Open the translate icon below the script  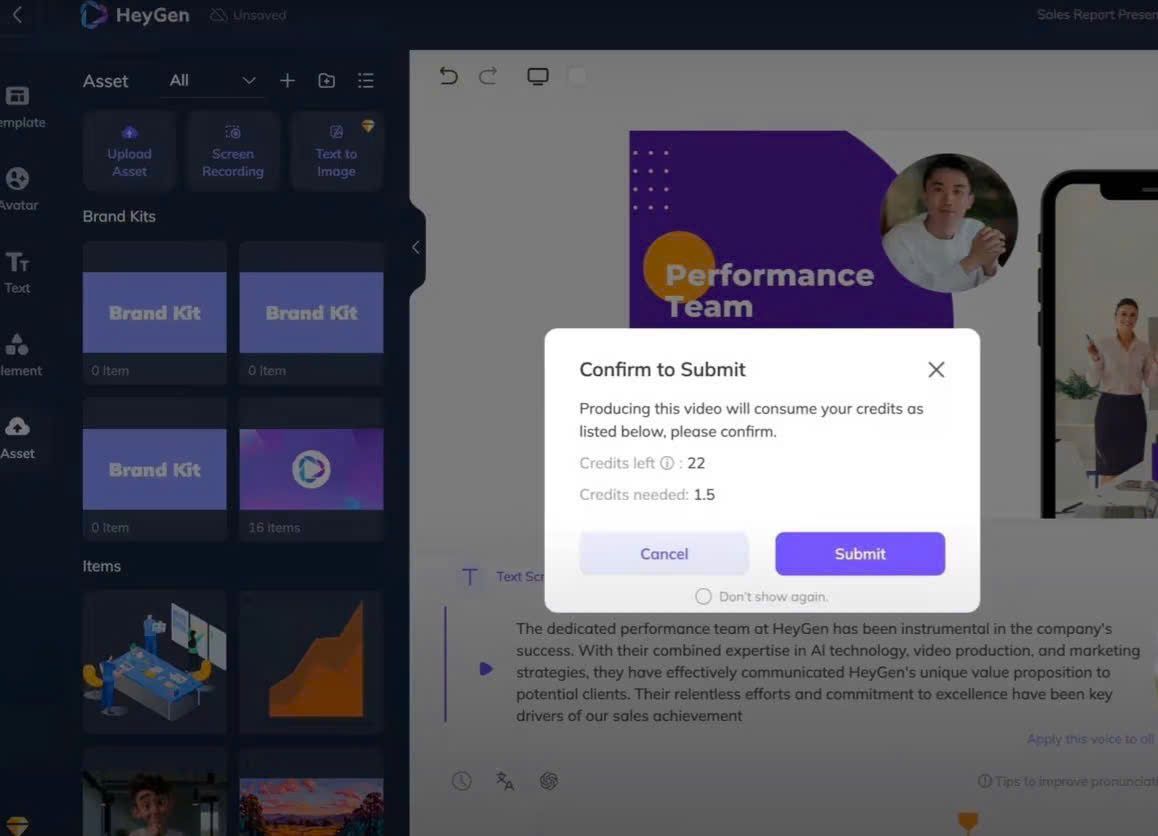pyautogui.click(x=505, y=781)
